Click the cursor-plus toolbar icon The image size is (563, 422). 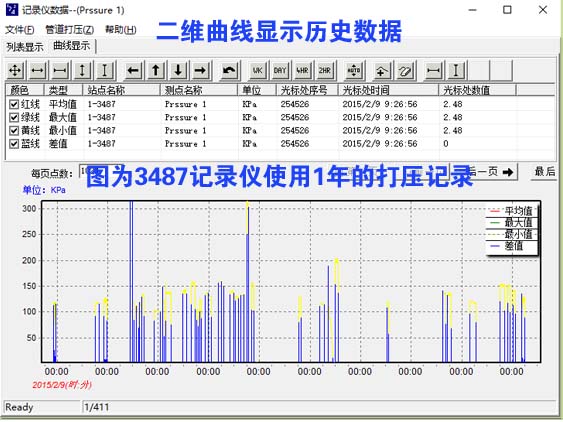382,70
